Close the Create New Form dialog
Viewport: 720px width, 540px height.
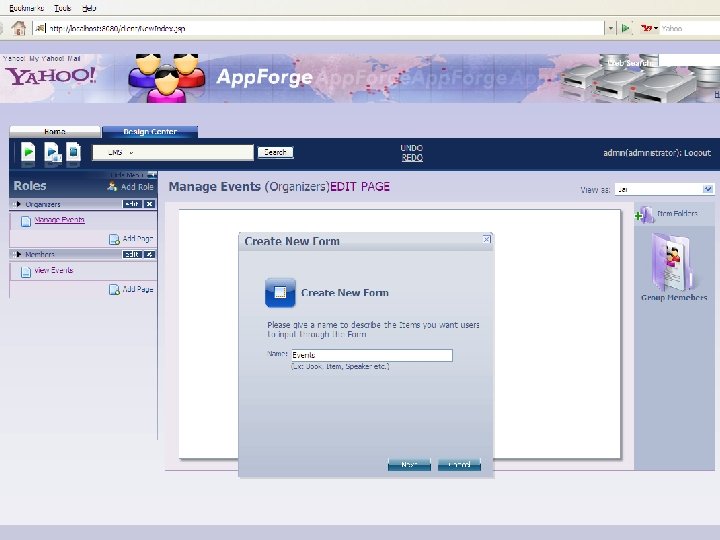487,239
